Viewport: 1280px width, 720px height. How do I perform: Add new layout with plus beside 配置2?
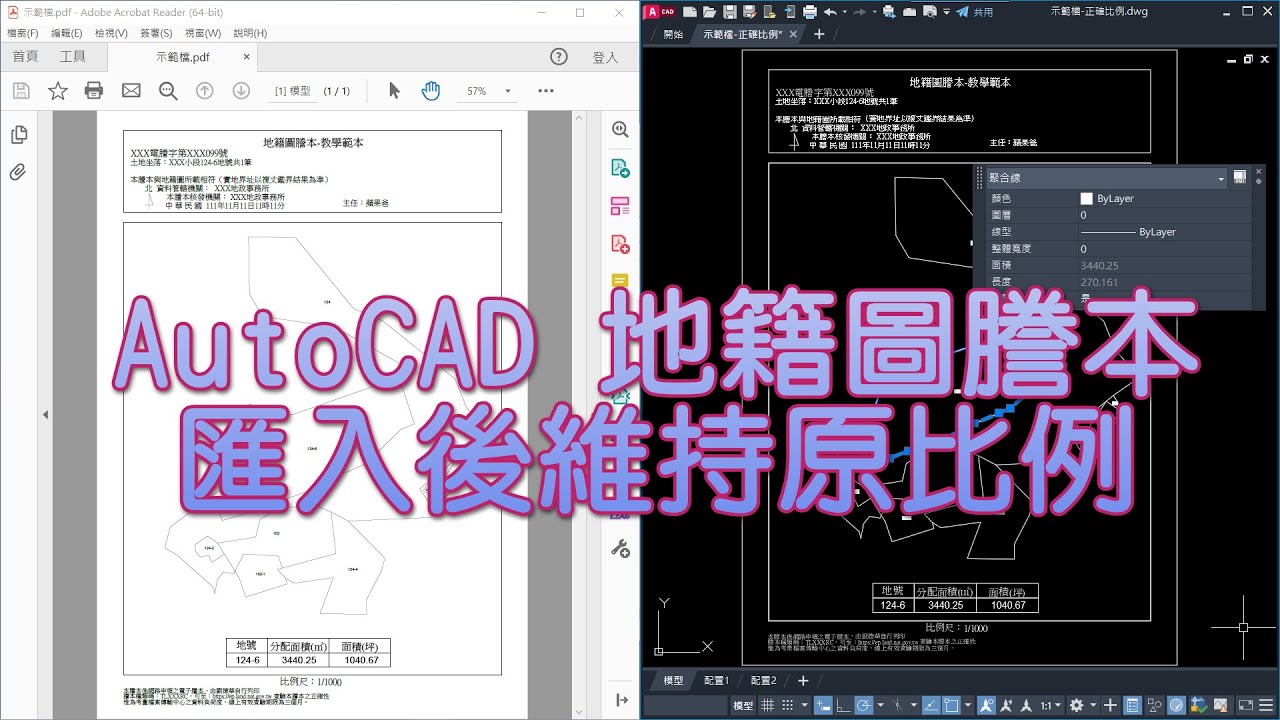point(802,680)
